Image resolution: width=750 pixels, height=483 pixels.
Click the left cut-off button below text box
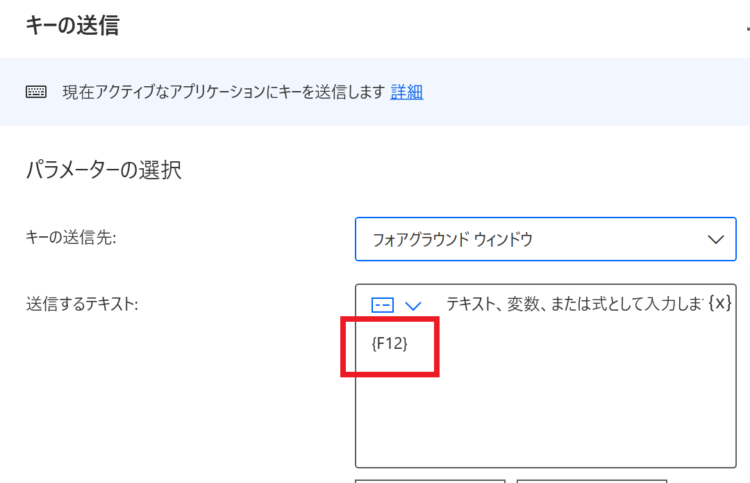coord(430,481)
